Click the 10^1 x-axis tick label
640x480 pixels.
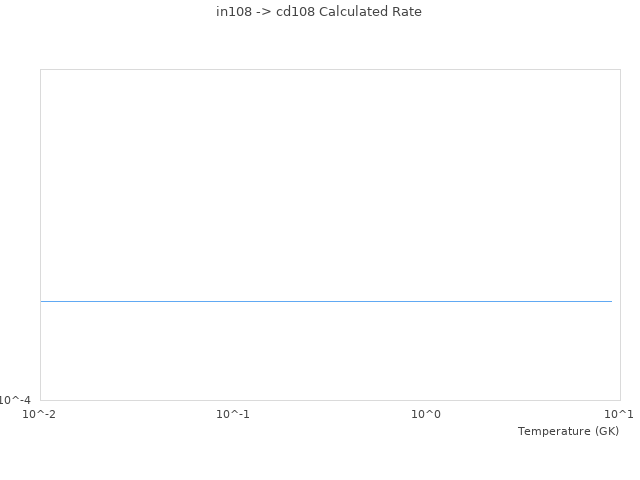(619, 414)
